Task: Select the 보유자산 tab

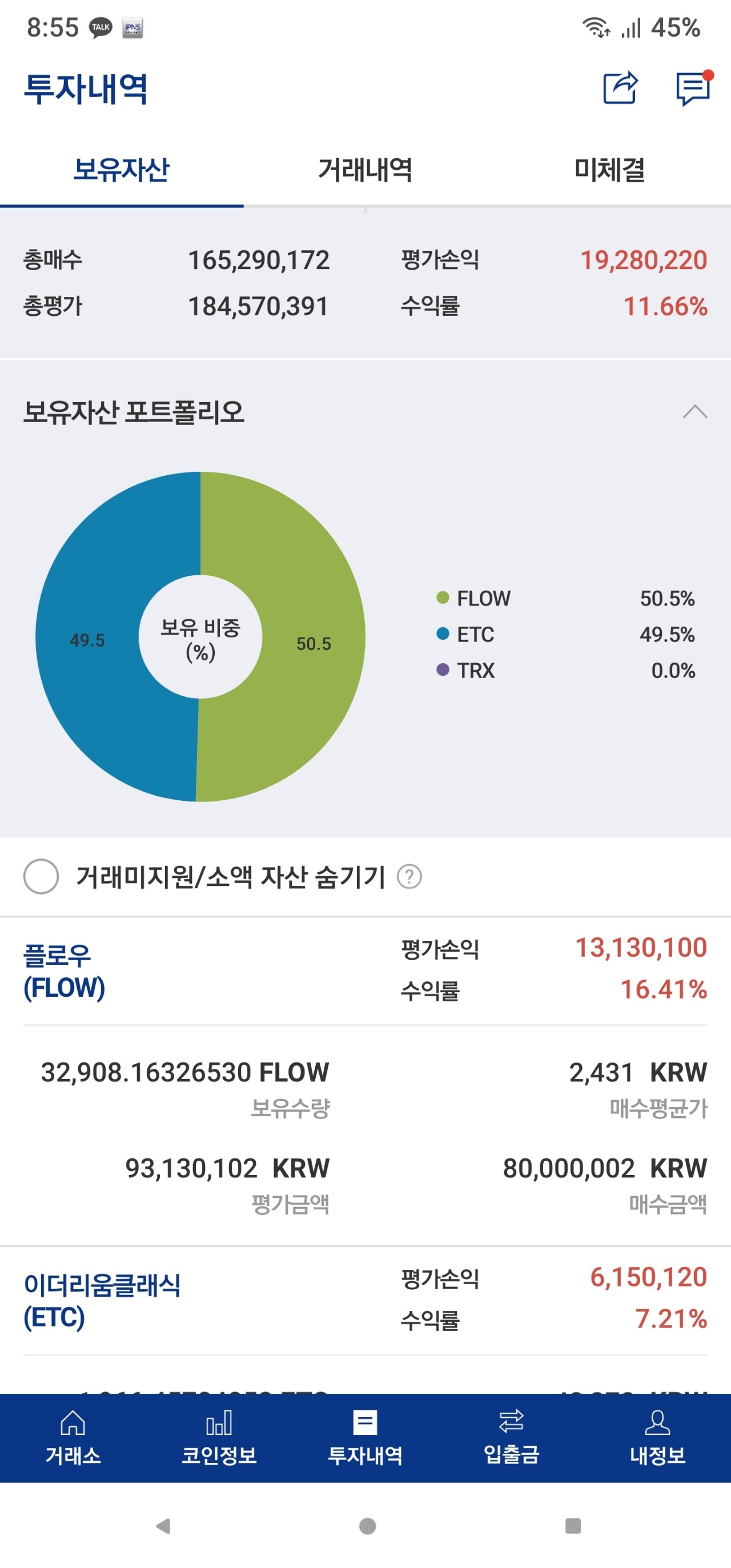Action: (122, 170)
